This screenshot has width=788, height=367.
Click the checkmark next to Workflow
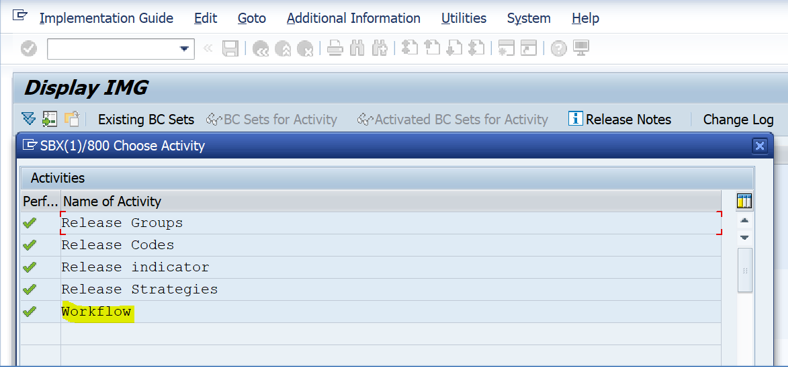[x=30, y=311]
